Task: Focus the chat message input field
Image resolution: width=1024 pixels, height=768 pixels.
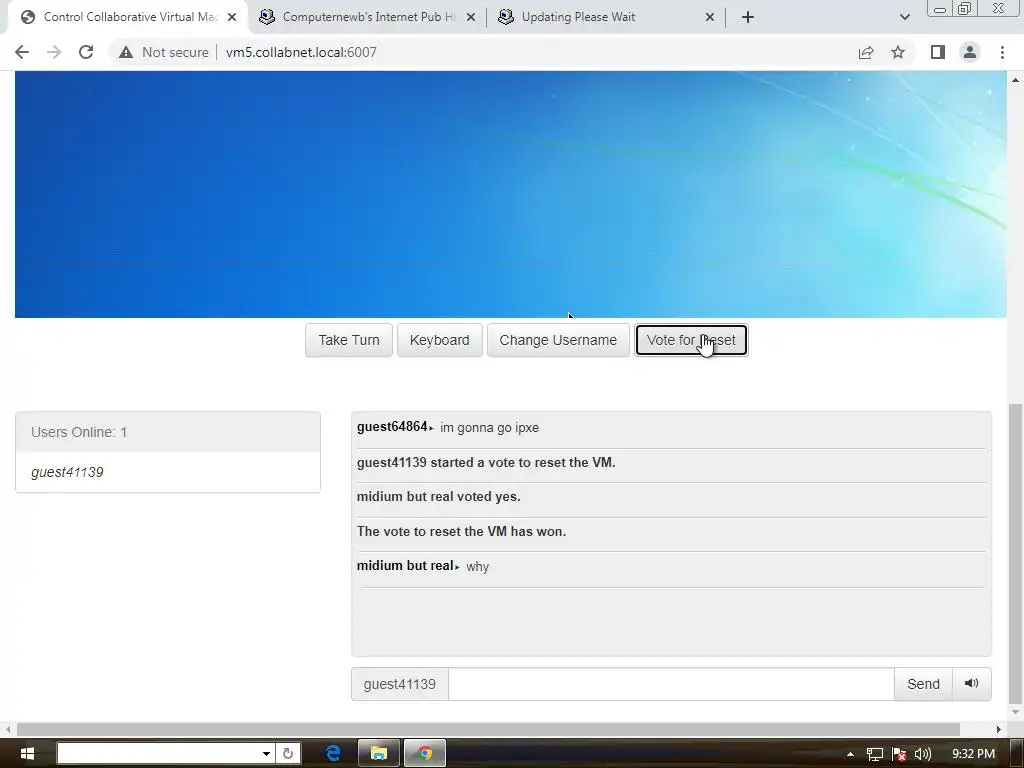Action: pyautogui.click(x=671, y=684)
